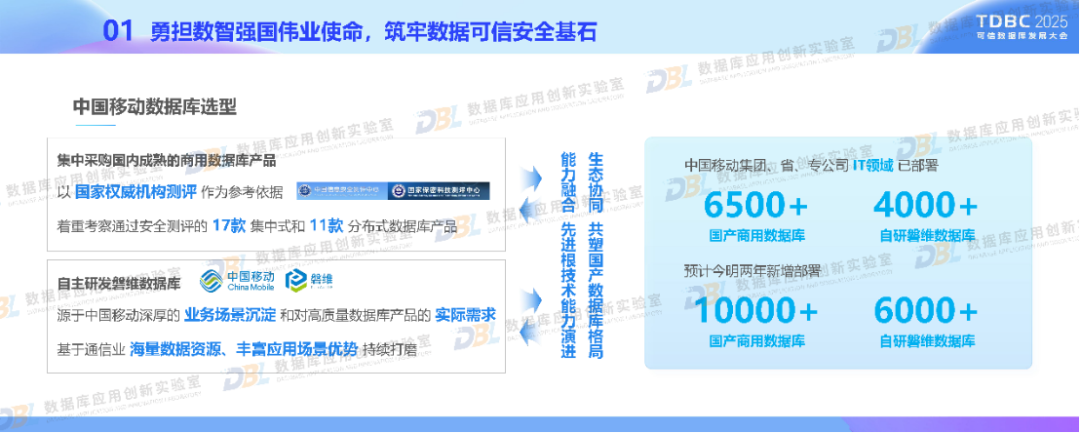Click the national evaluation centers logo banner
Screen dimensions: 1080x433
[393, 191]
